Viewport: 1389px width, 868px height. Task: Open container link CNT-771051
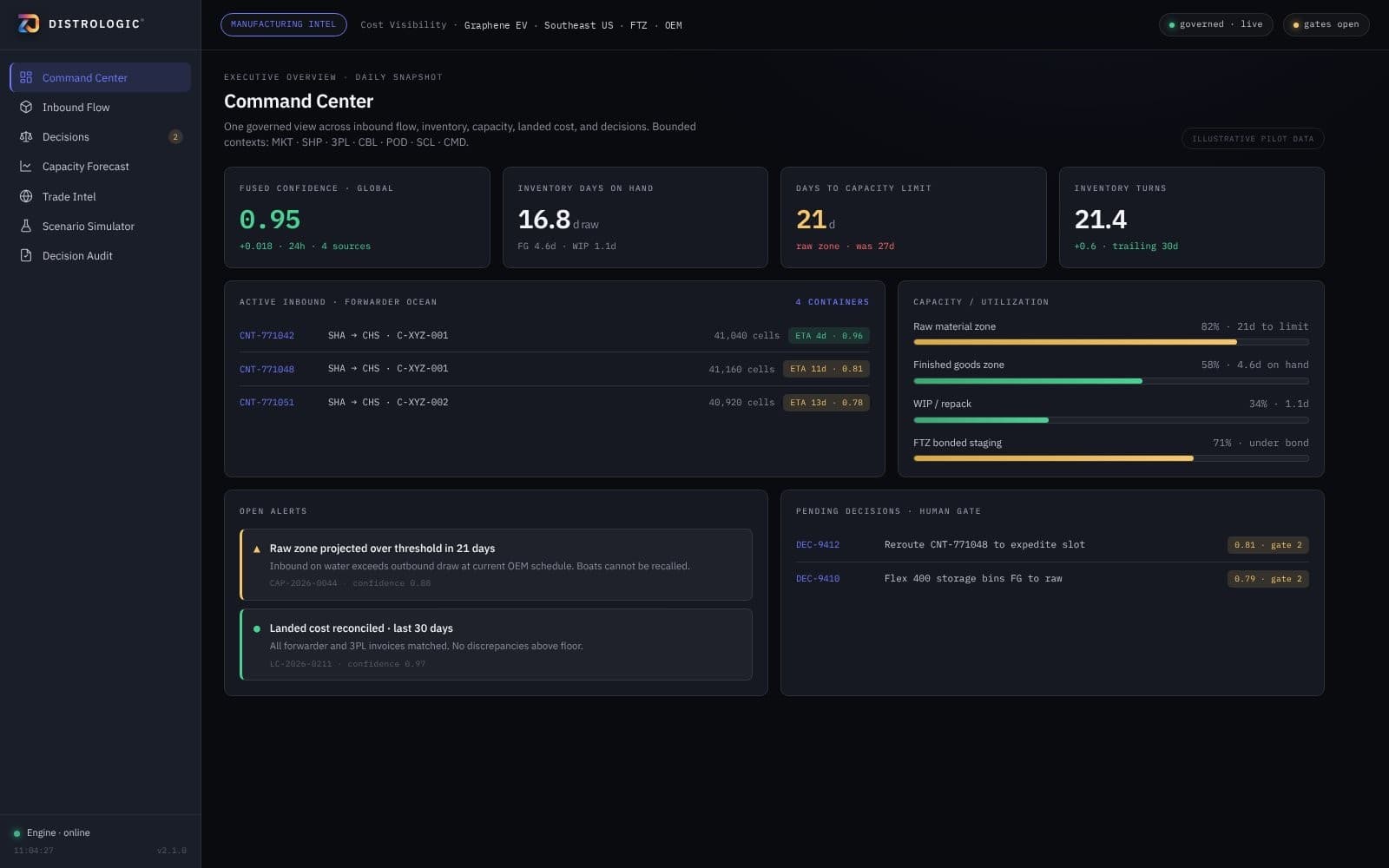(x=267, y=403)
